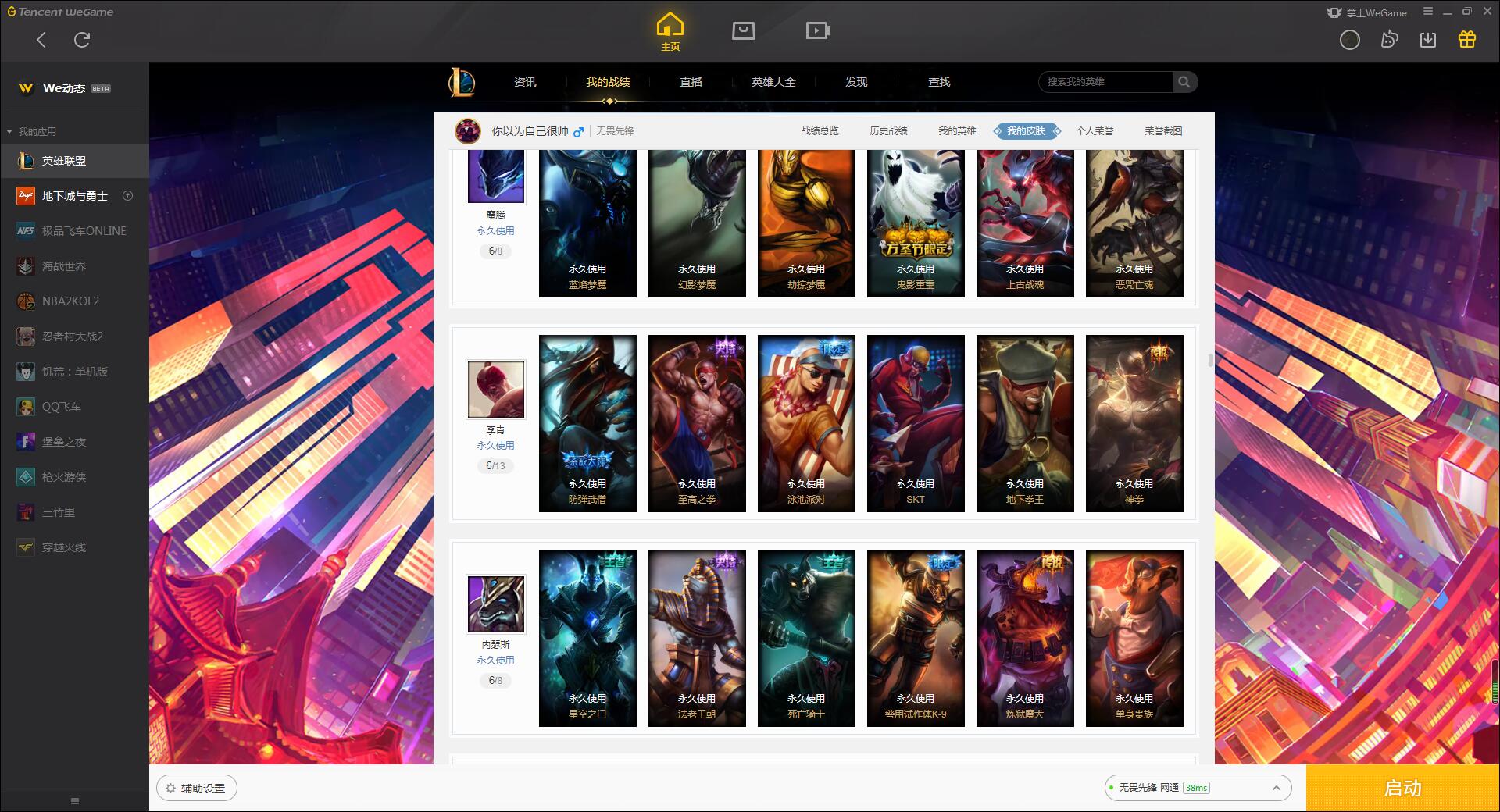This screenshot has height=812, width=1500.
Task: Click the sidebar bottom menu handle icon
Action: pos(75,801)
